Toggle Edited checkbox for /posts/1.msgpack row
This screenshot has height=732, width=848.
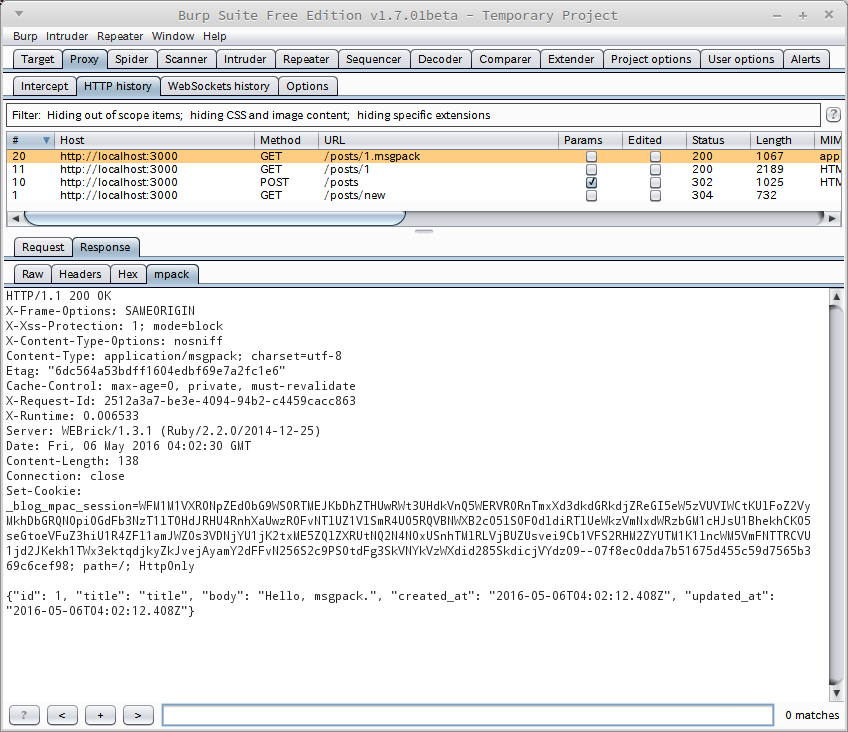[x=656, y=157]
